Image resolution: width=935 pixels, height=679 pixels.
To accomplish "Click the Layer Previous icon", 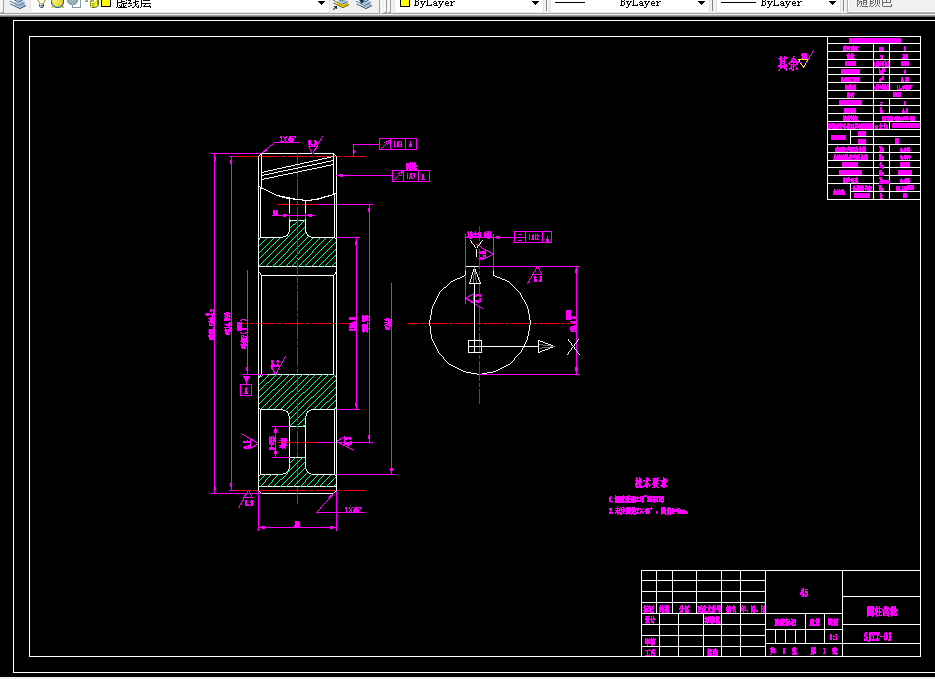I will click(364, 4).
